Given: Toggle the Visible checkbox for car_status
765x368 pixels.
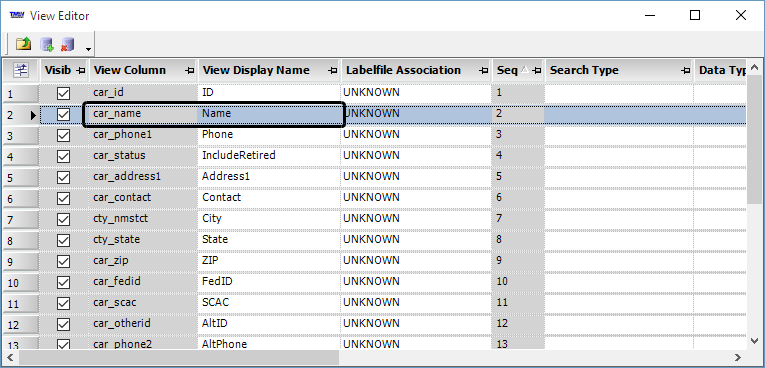Looking at the screenshot, I should [63, 156].
